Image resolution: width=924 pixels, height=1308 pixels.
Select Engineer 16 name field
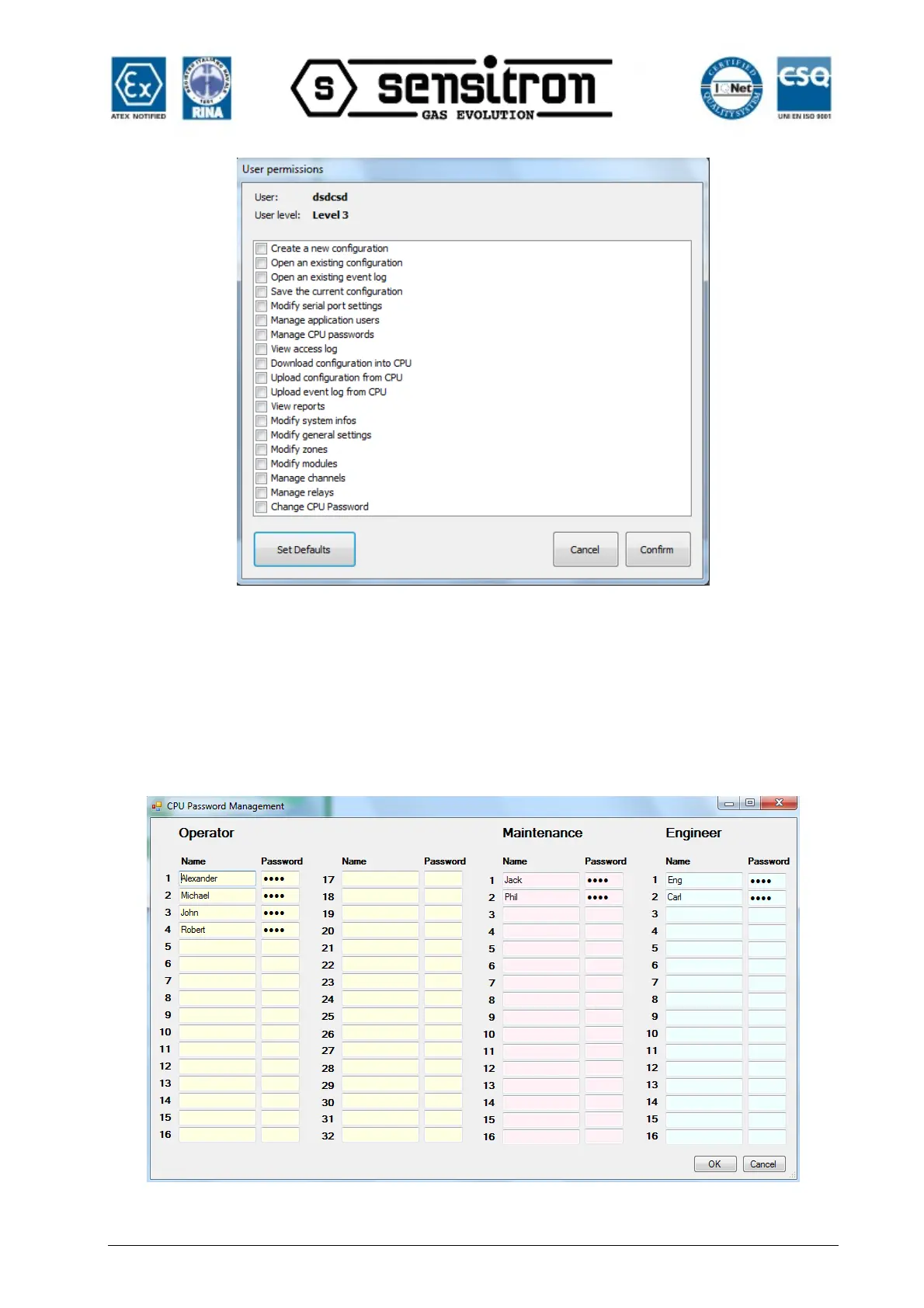[x=704, y=1136]
